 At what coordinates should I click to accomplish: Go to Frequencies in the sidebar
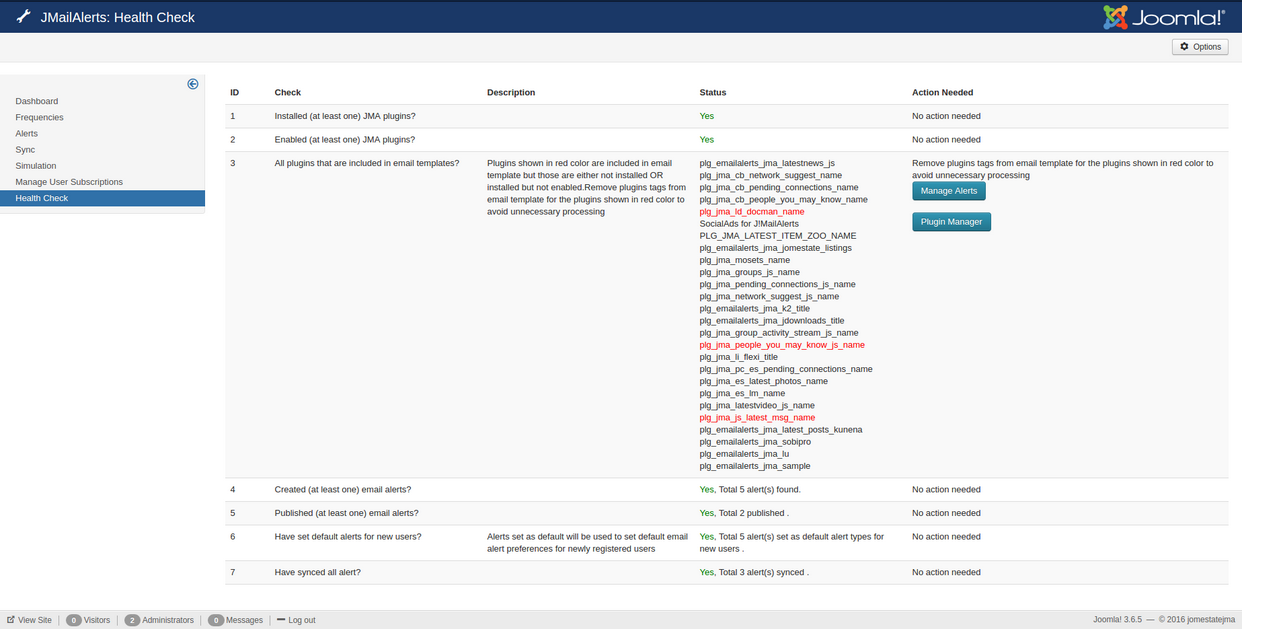[39, 117]
